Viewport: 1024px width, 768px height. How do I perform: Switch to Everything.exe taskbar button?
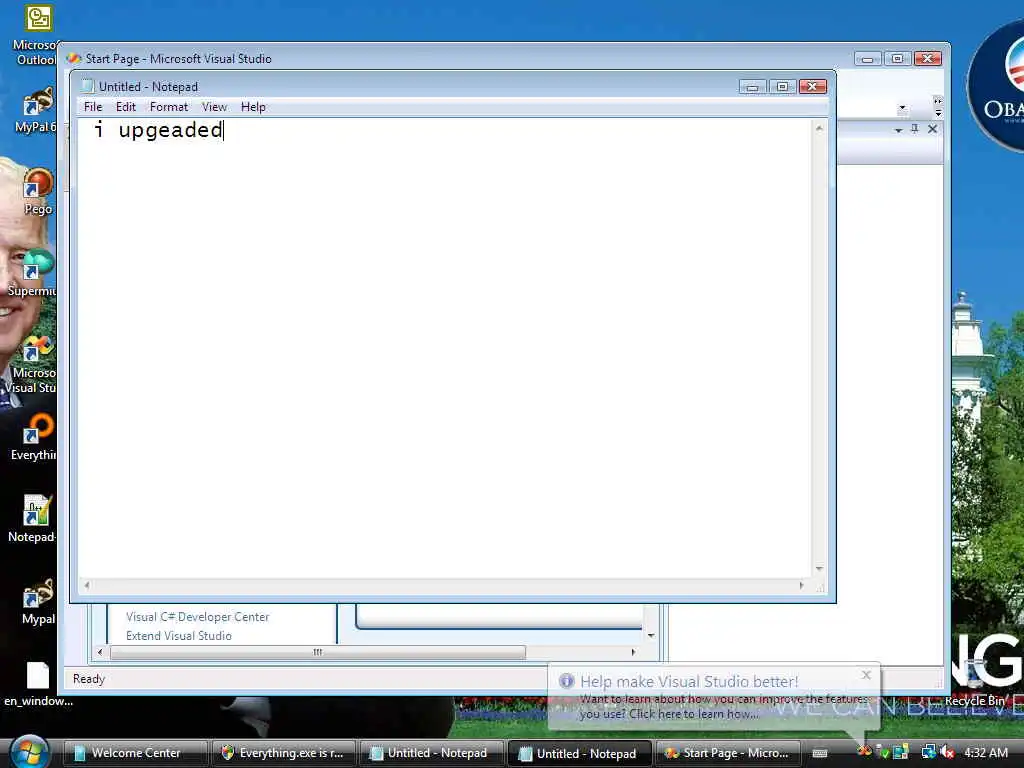283,753
